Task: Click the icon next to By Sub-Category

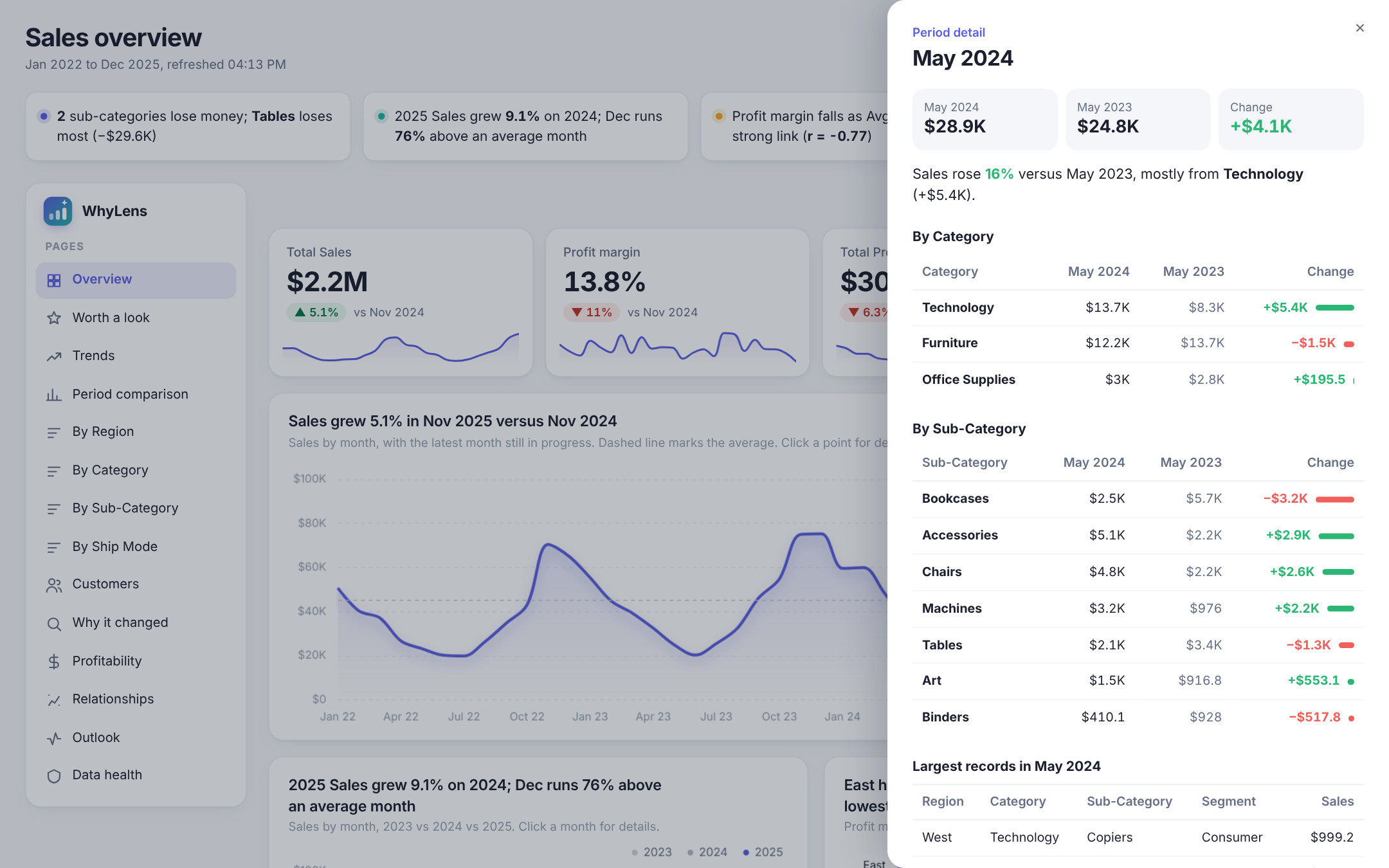Action: [54, 509]
